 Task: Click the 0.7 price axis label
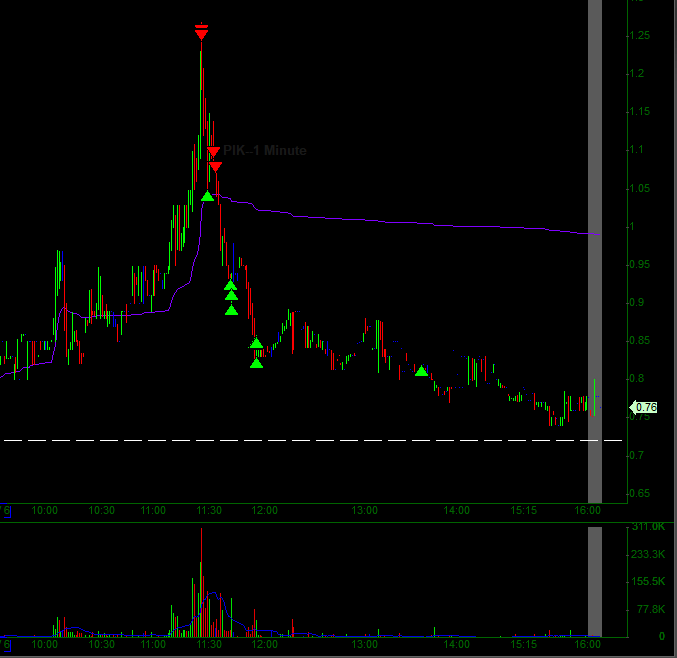point(637,455)
